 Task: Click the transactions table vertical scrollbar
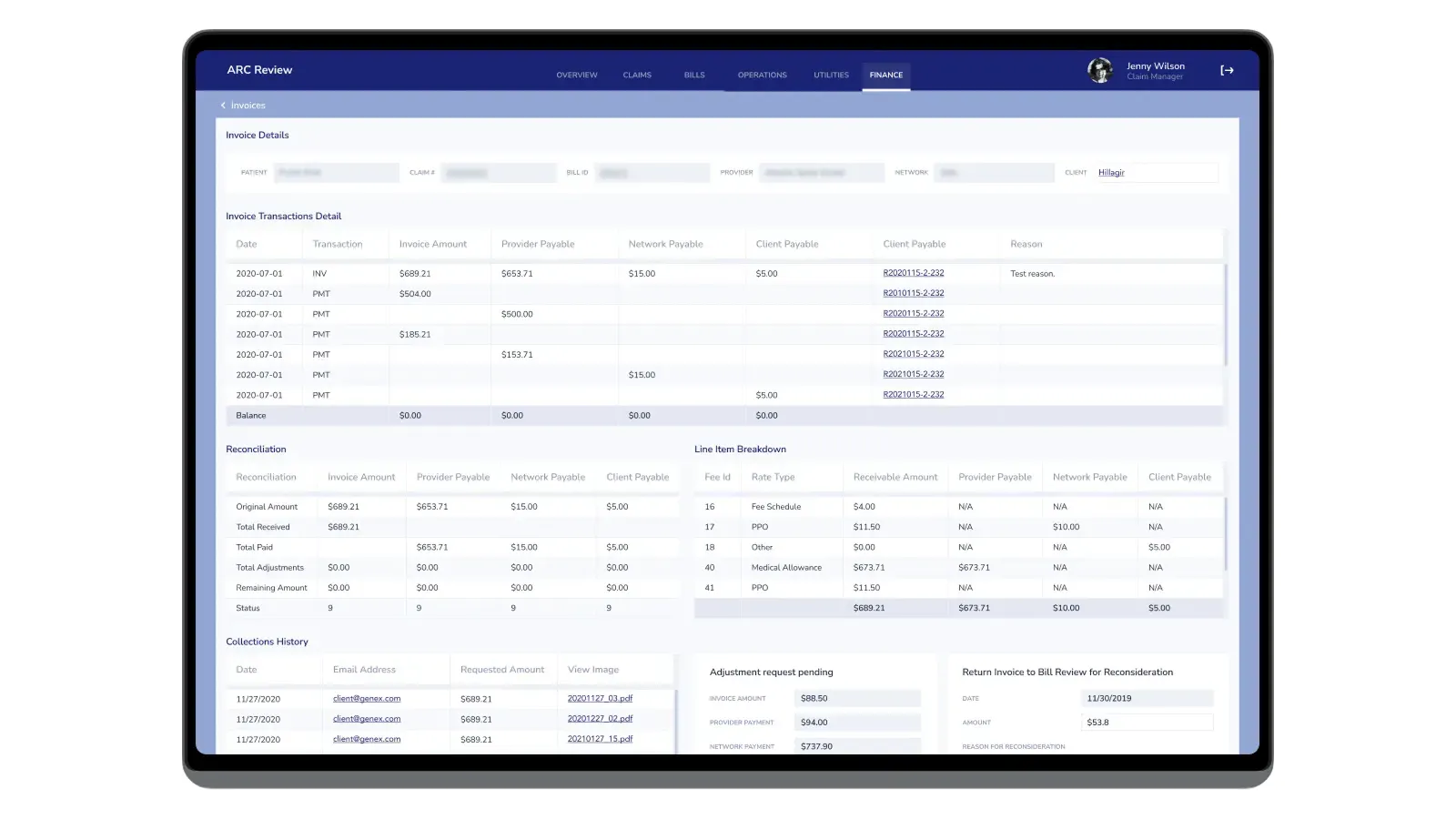[x=1226, y=315]
